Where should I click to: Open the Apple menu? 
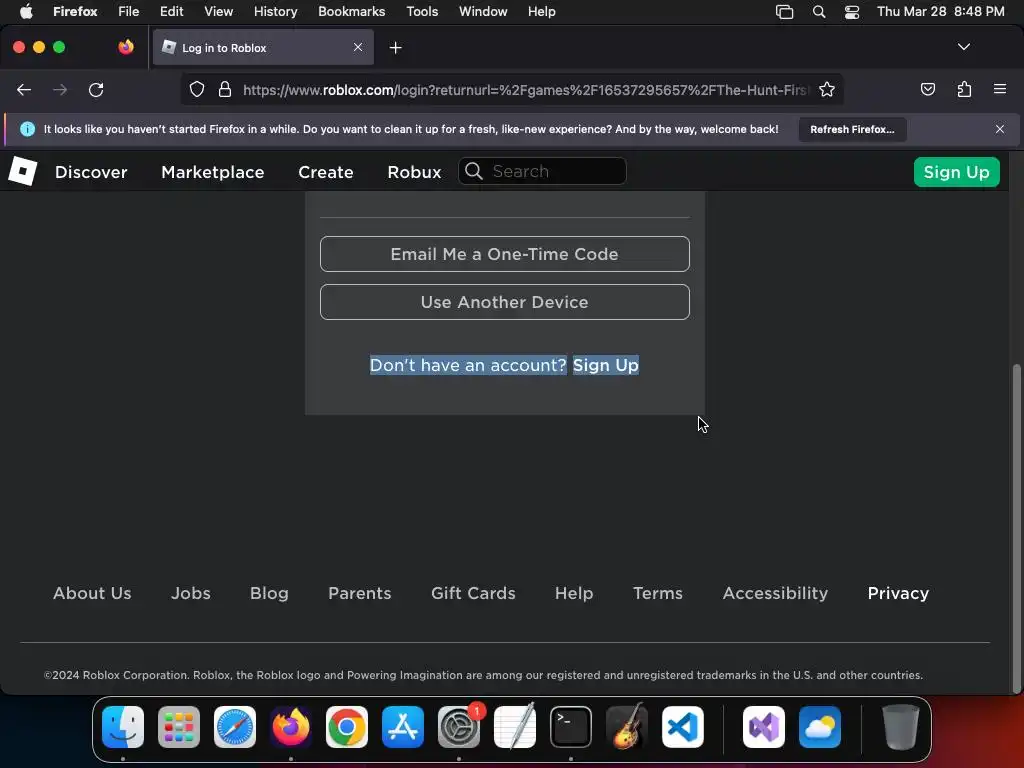click(x=26, y=12)
